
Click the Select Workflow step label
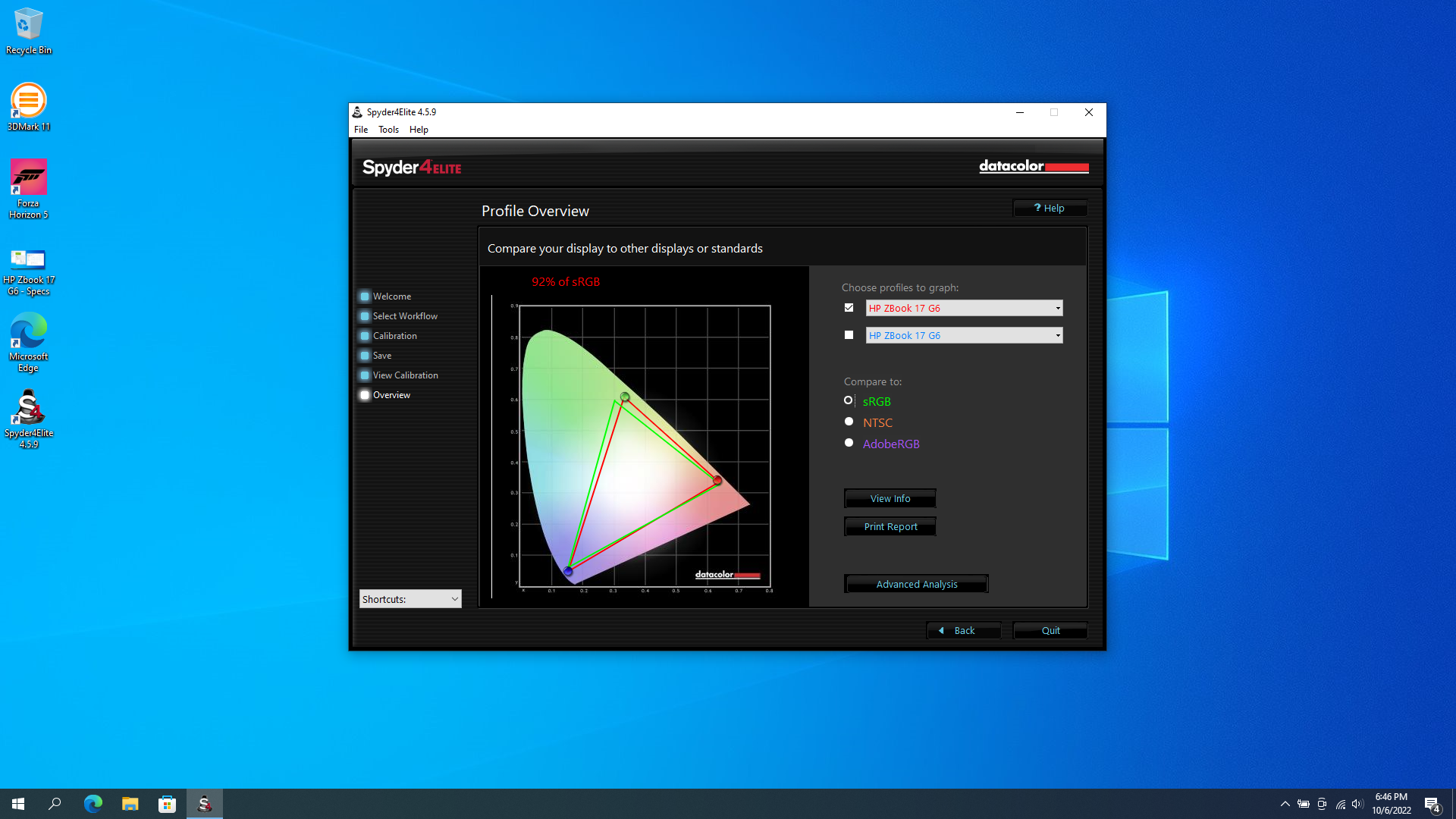pos(405,316)
